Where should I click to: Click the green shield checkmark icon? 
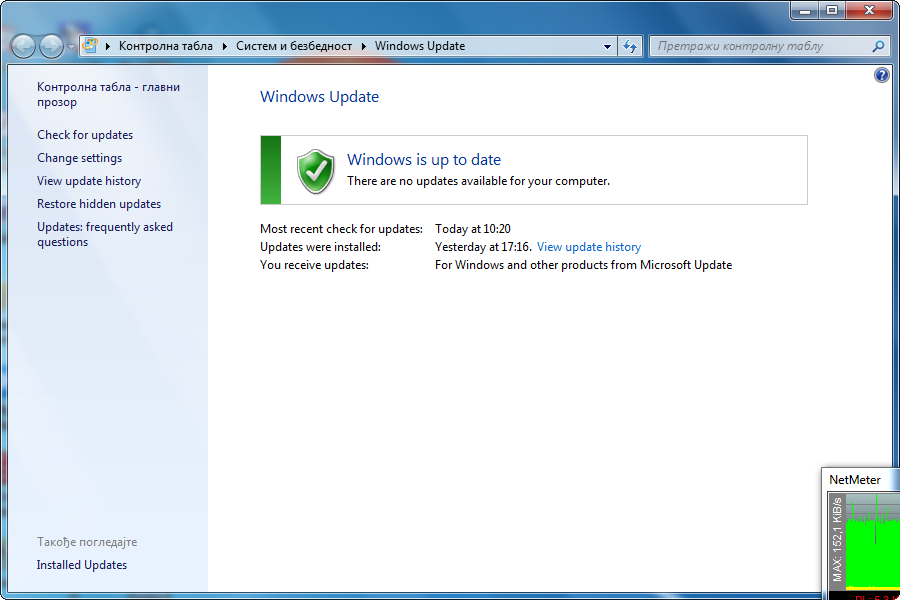pyautogui.click(x=316, y=171)
